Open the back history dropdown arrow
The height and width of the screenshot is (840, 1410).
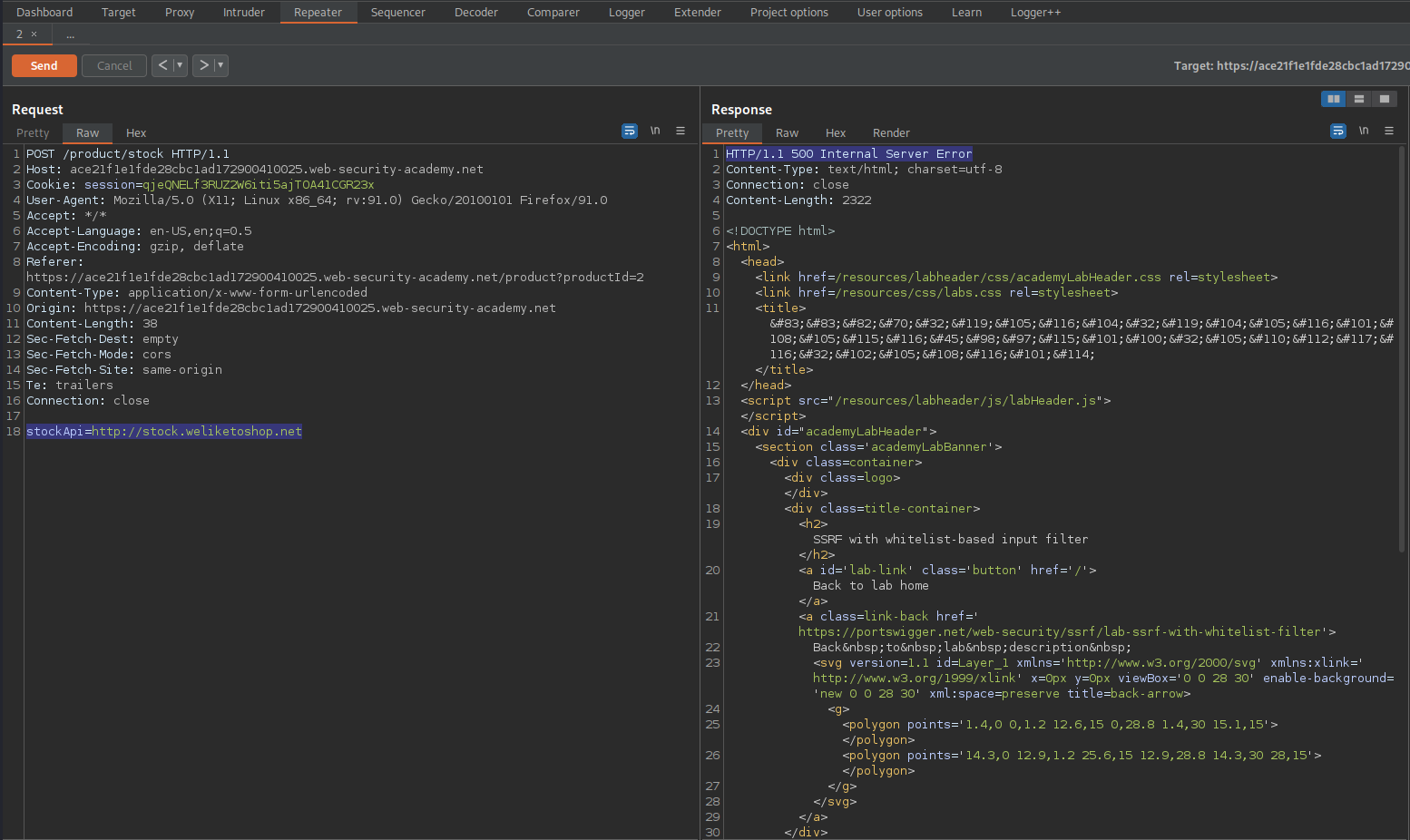pyautogui.click(x=180, y=65)
